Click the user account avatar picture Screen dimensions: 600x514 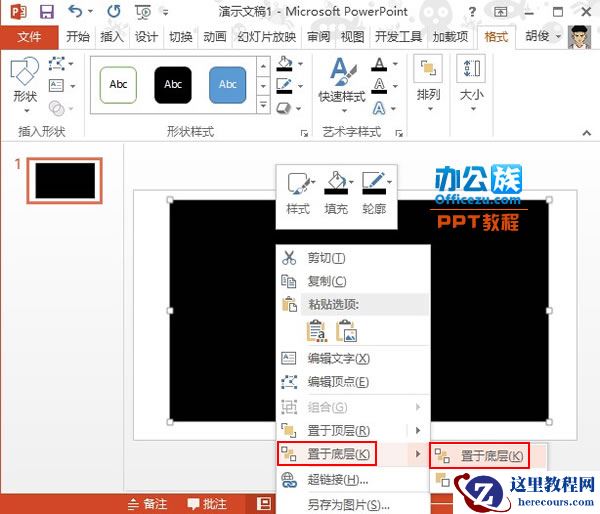tap(580, 37)
